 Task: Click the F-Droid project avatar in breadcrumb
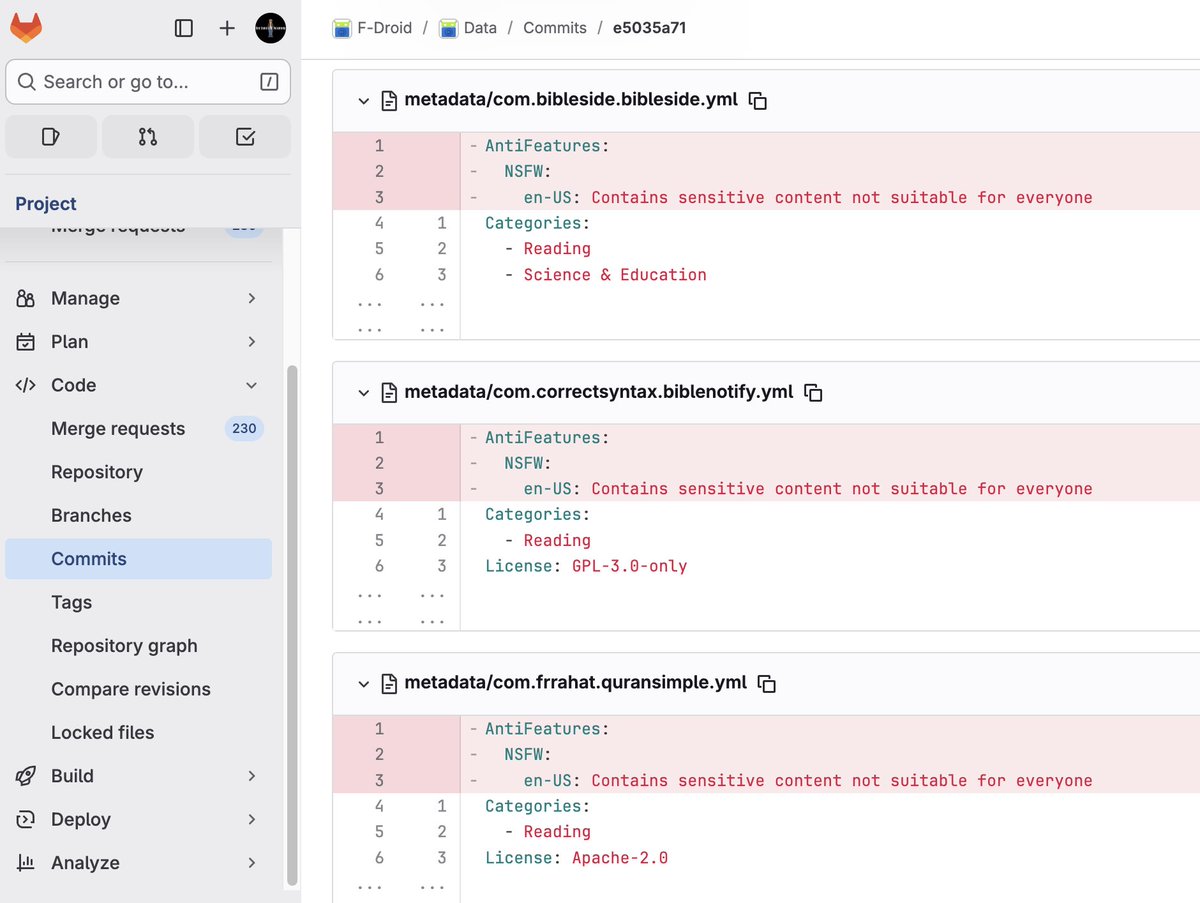tap(342, 28)
